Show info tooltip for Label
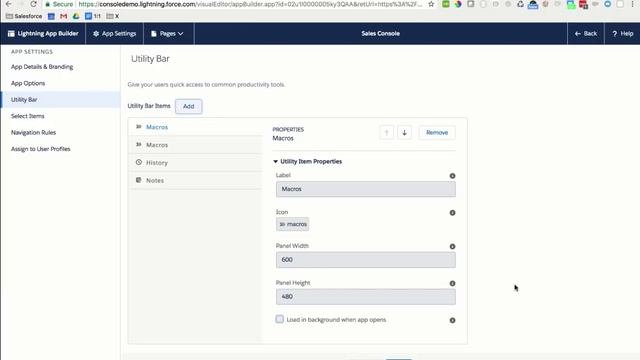Screen dimensions: 640x360 (452, 176)
